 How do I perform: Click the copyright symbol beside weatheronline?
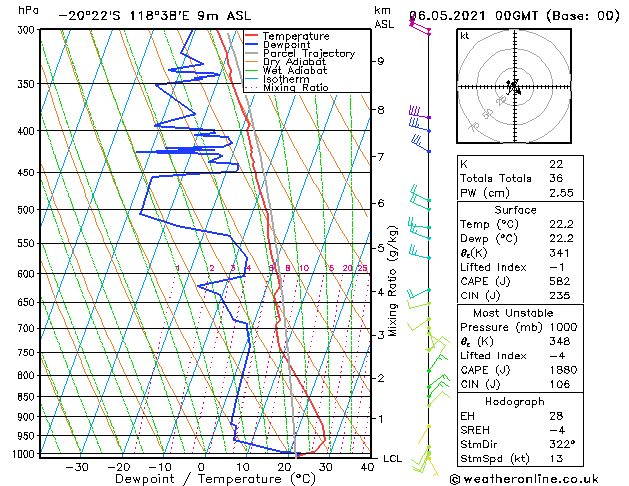click(x=455, y=478)
